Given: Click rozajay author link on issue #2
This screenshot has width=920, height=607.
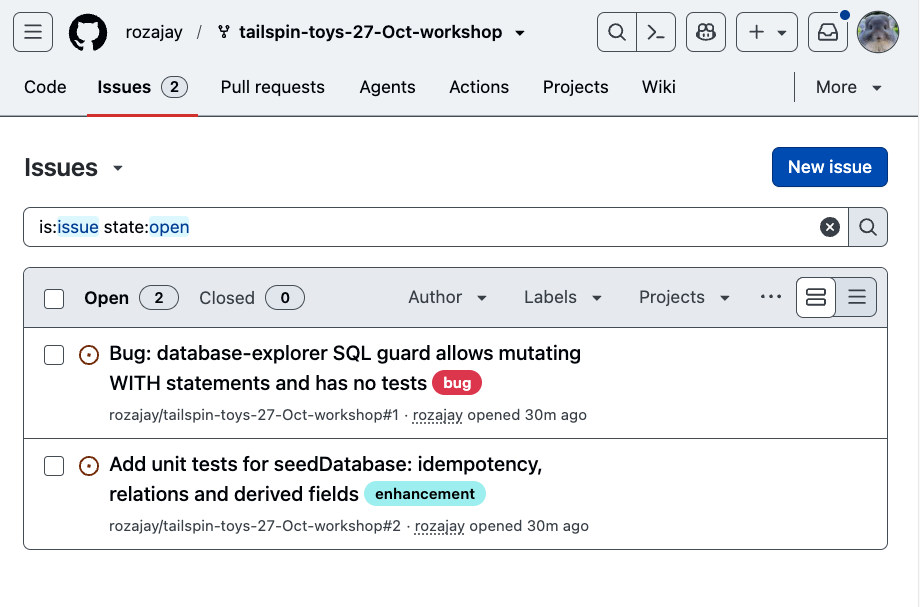Looking at the screenshot, I should [x=439, y=526].
